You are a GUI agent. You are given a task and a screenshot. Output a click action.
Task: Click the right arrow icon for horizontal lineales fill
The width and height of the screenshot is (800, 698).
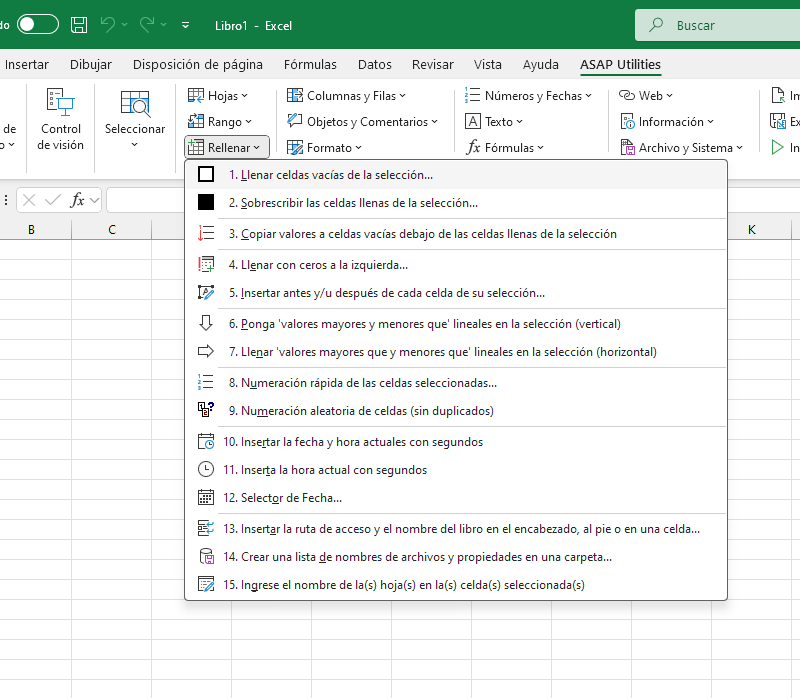(x=206, y=352)
